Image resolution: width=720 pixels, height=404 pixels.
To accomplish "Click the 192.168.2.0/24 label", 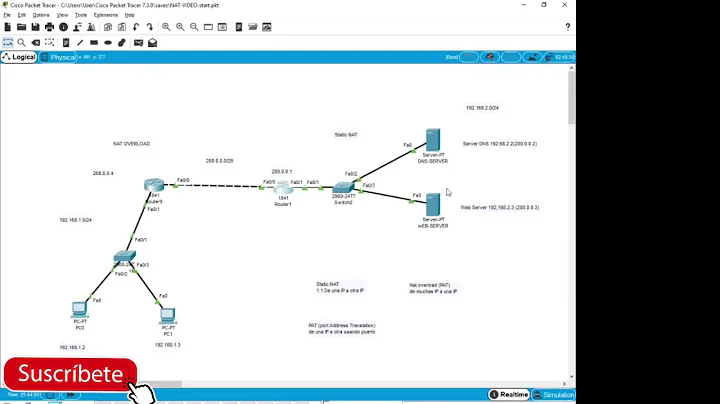I will tap(482, 108).
